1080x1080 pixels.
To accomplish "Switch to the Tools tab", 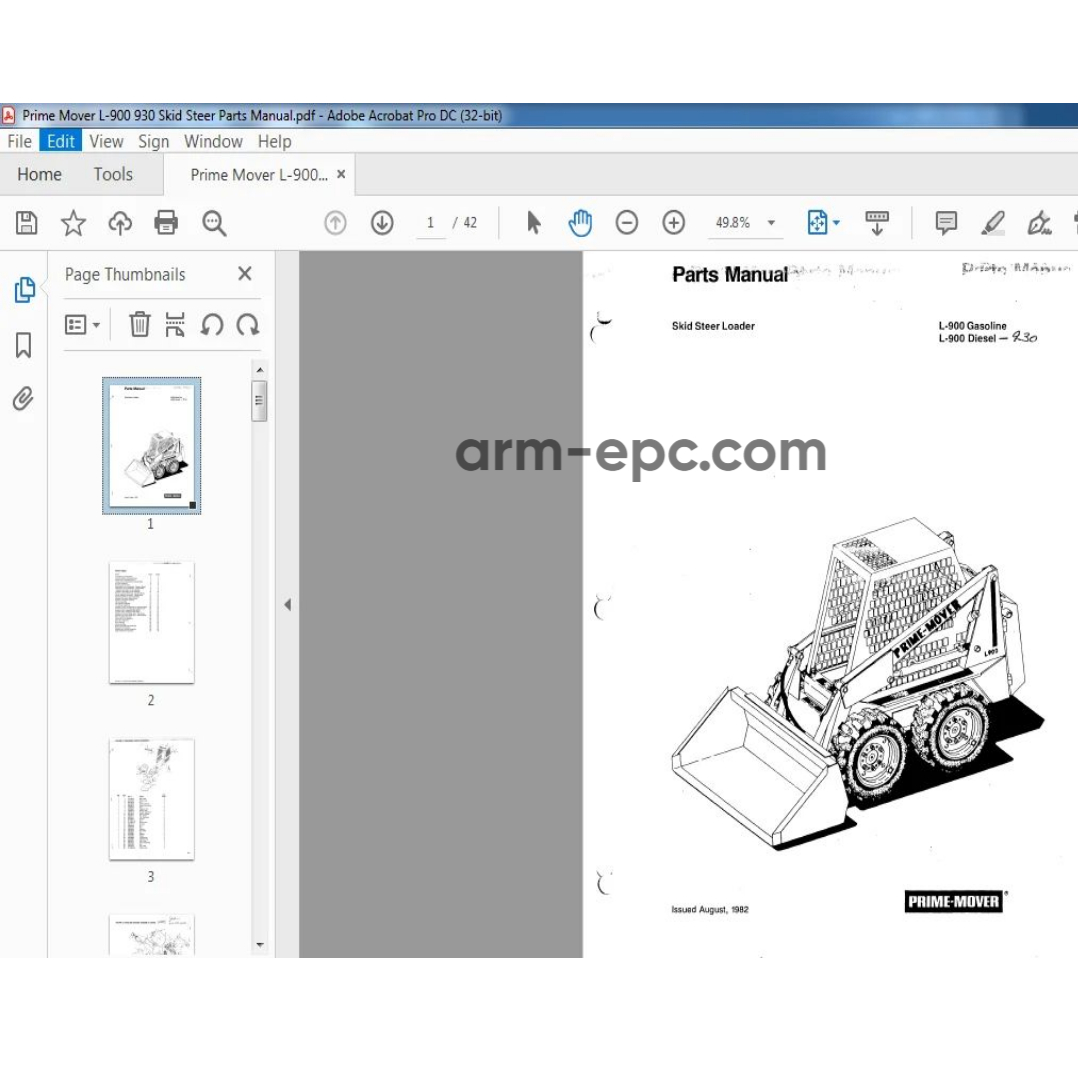I will pos(113,174).
